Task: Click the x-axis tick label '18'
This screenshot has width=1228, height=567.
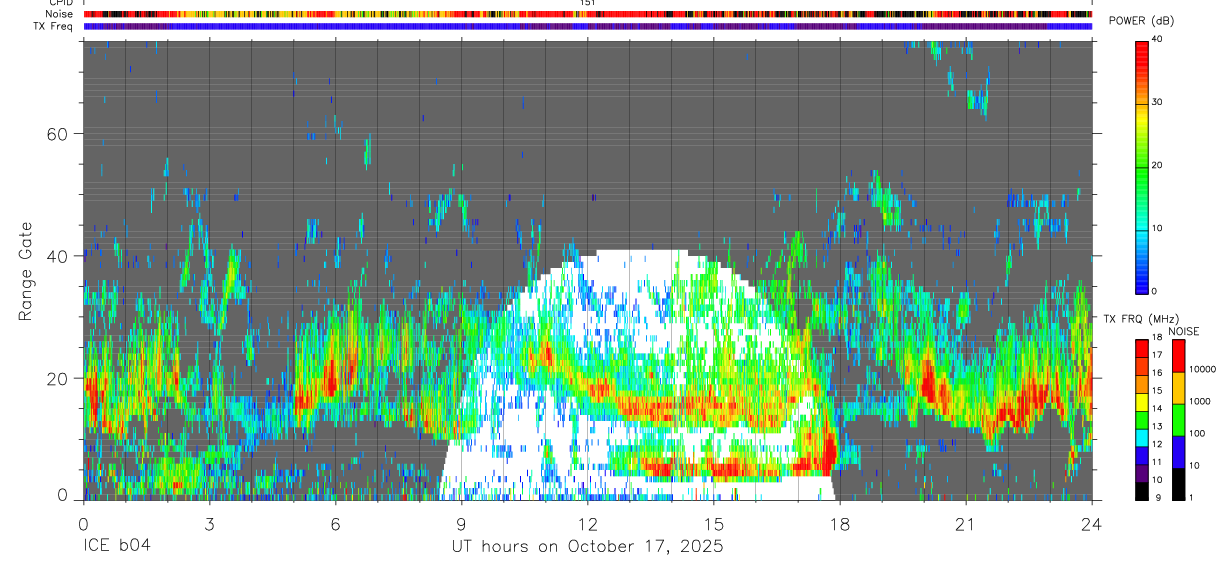Action: tap(840, 524)
